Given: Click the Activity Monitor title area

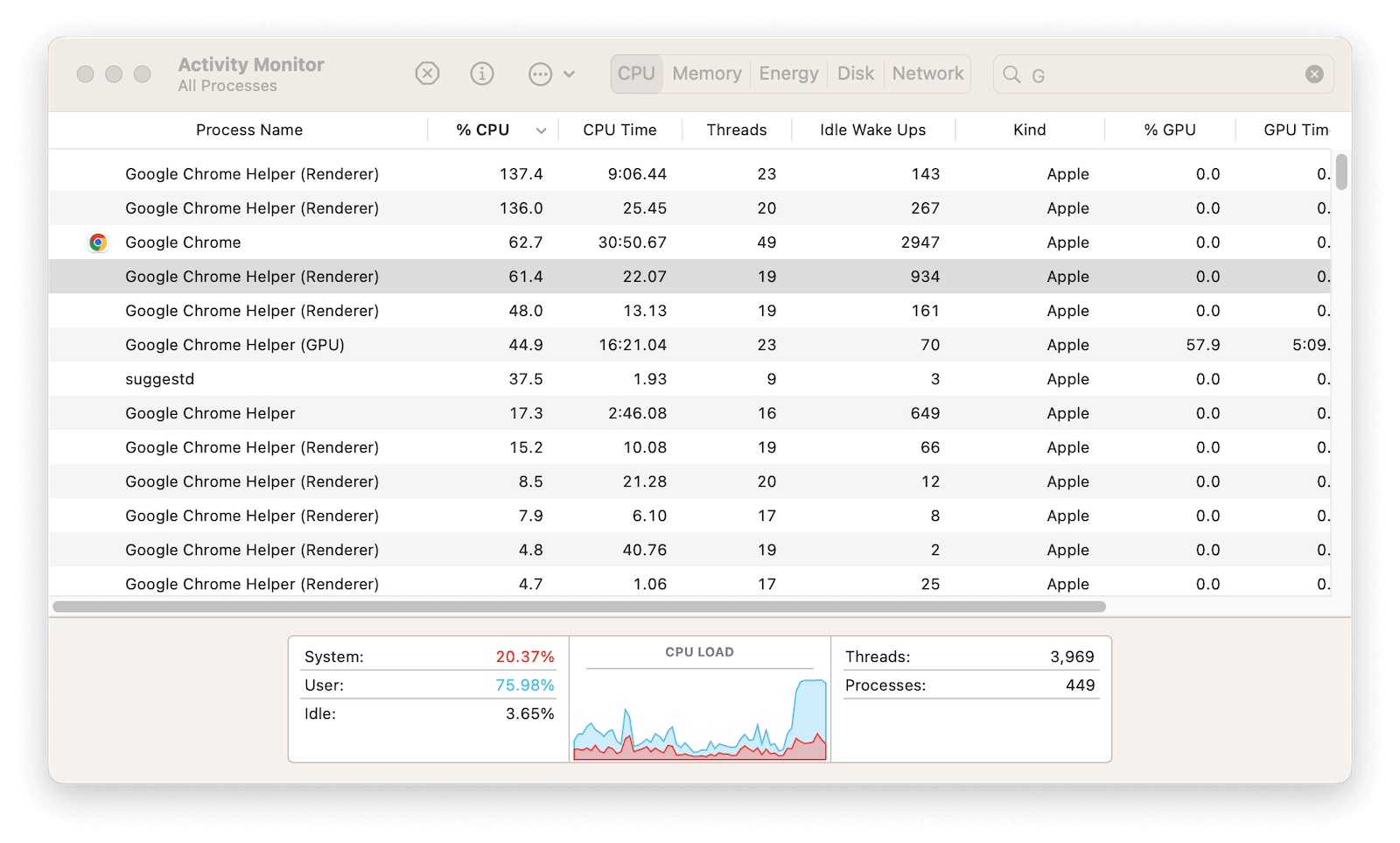Looking at the screenshot, I should click(250, 74).
